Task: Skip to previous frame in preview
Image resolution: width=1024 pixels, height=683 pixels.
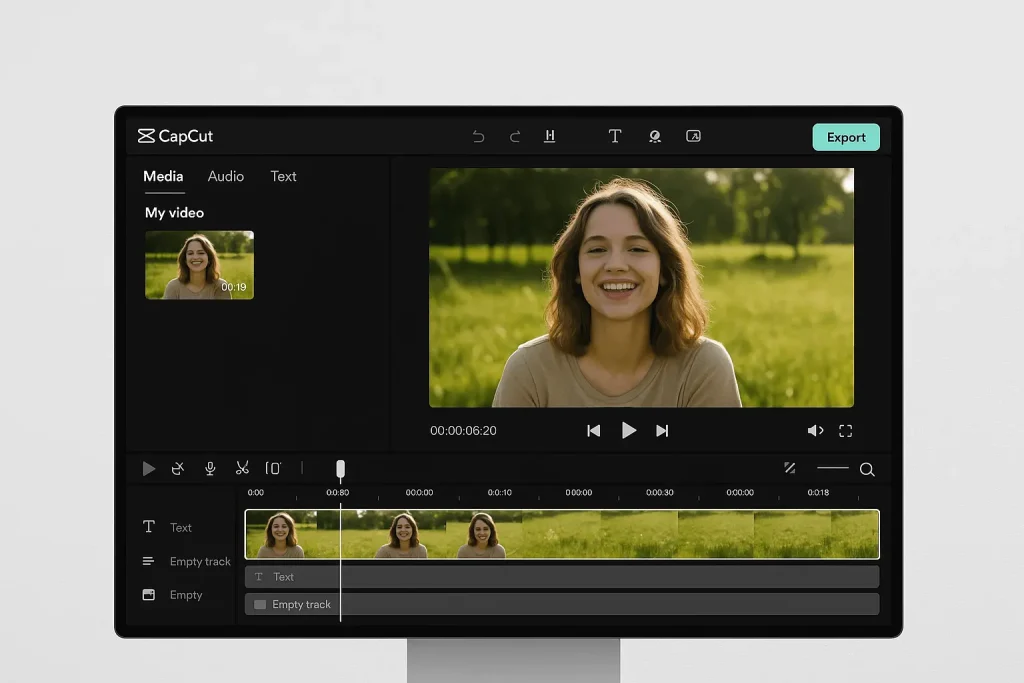Action: [x=593, y=431]
